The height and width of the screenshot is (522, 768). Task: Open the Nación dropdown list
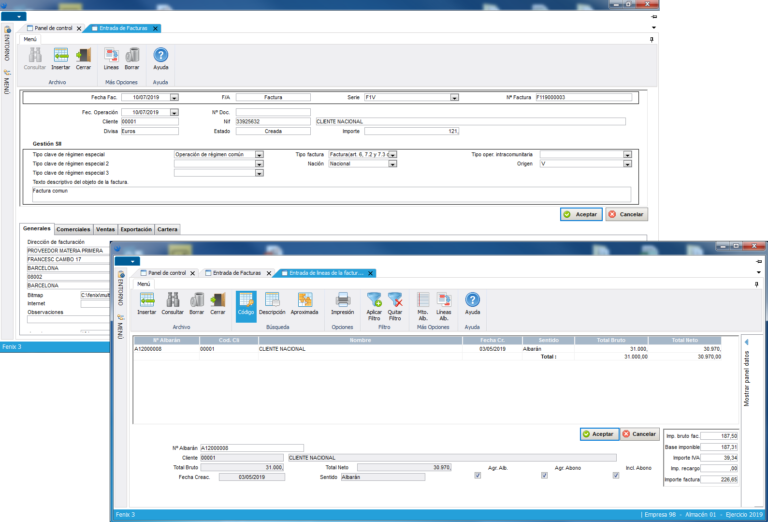[395, 164]
